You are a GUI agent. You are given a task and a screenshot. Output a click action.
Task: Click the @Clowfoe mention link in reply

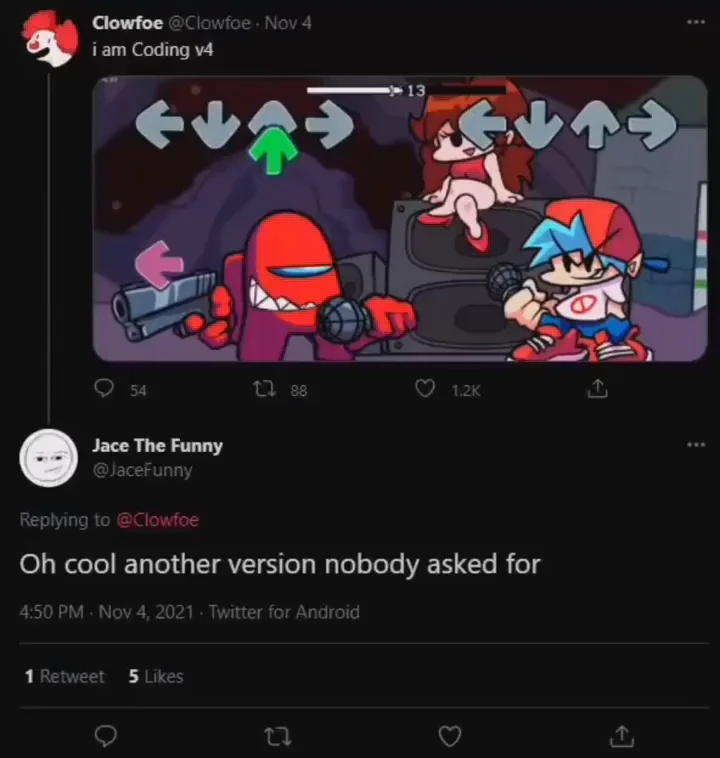coord(158,519)
